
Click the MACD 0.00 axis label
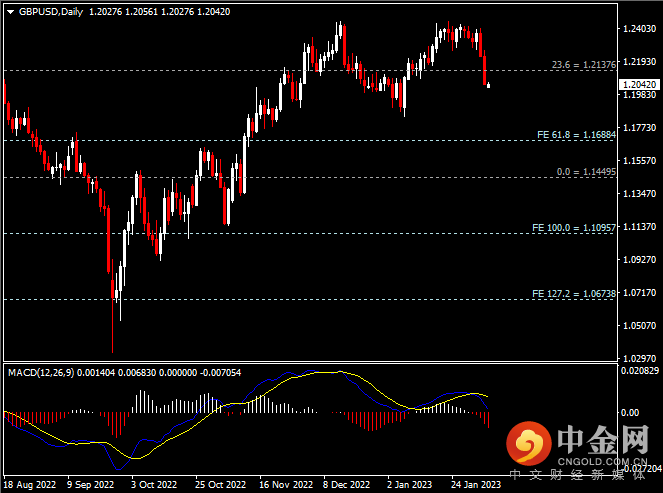pos(630,412)
